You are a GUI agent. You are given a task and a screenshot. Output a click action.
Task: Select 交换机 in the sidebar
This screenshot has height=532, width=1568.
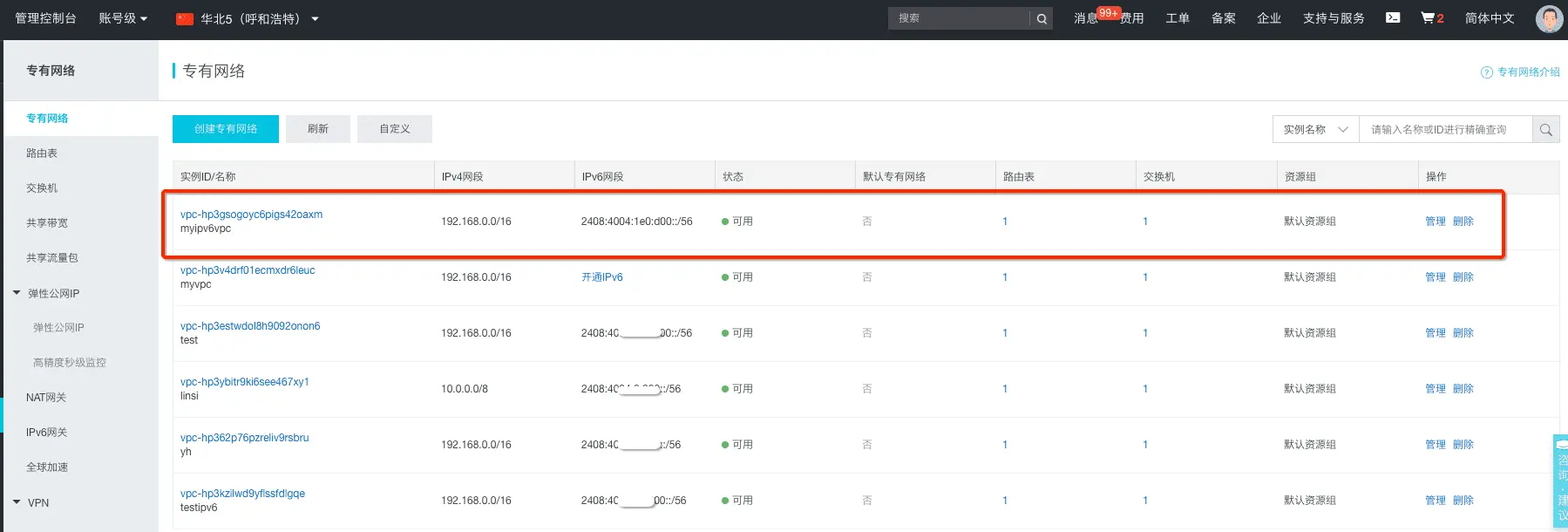pos(42,188)
